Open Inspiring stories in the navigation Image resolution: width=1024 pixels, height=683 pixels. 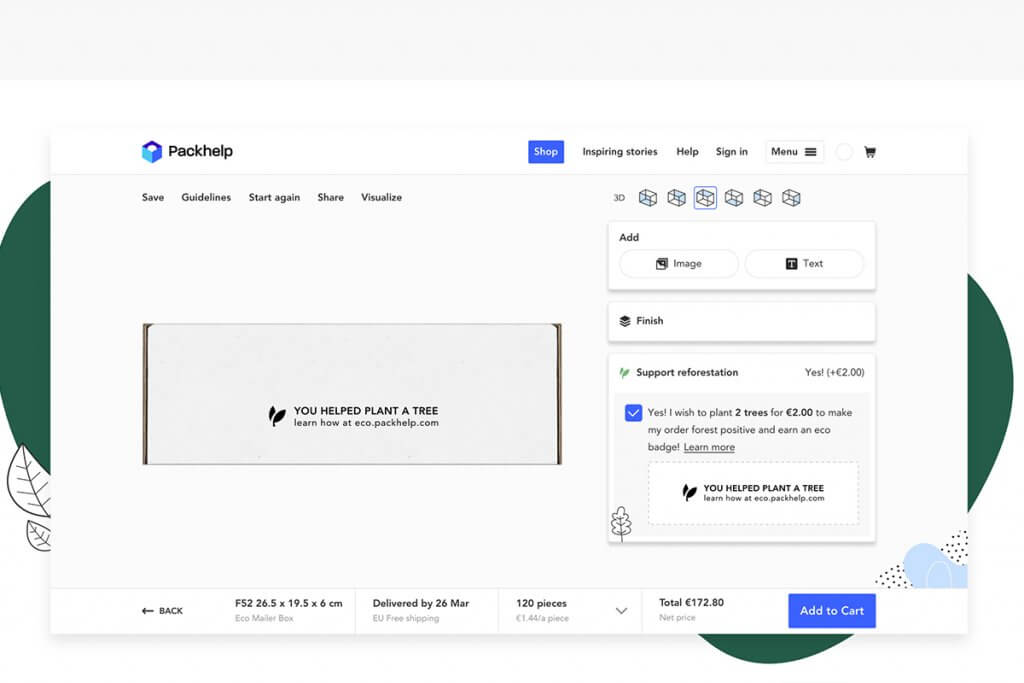620,152
